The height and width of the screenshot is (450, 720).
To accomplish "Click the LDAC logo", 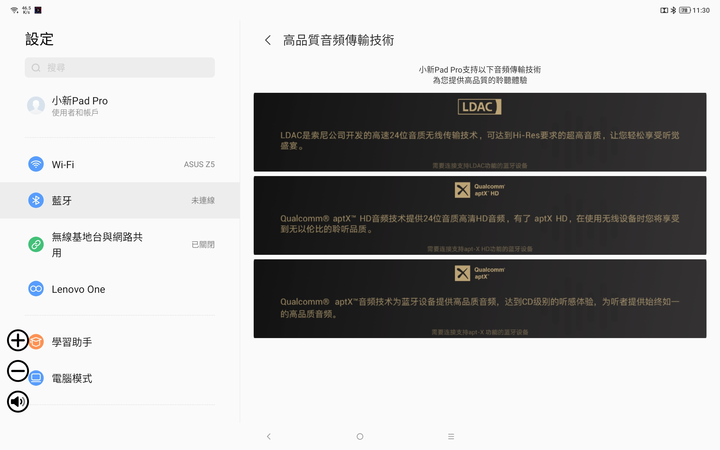I will (479, 107).
